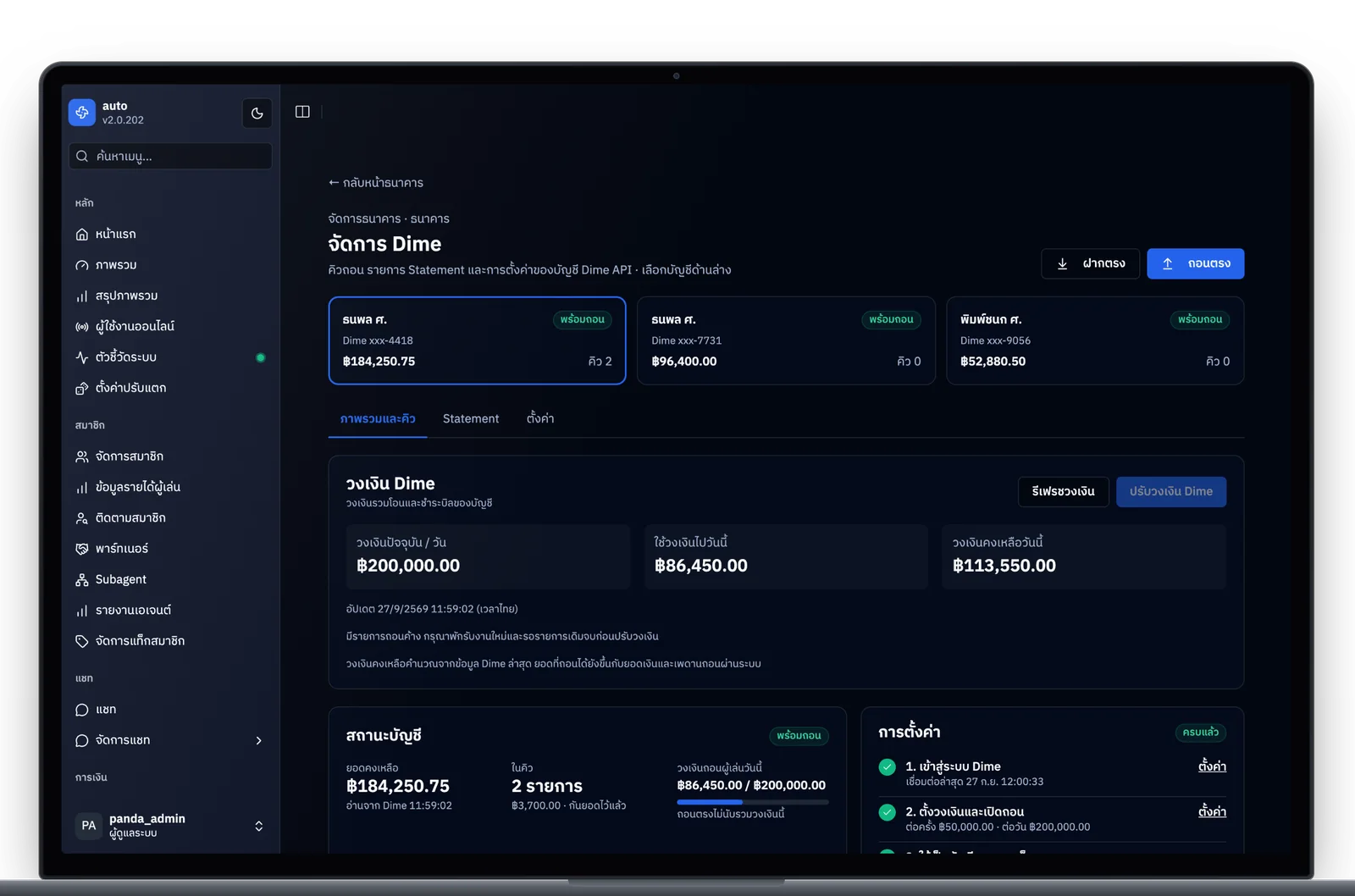Select the Dime xxx-4418 account card
The image size is (1355, 896).
(x=478, y=340)
